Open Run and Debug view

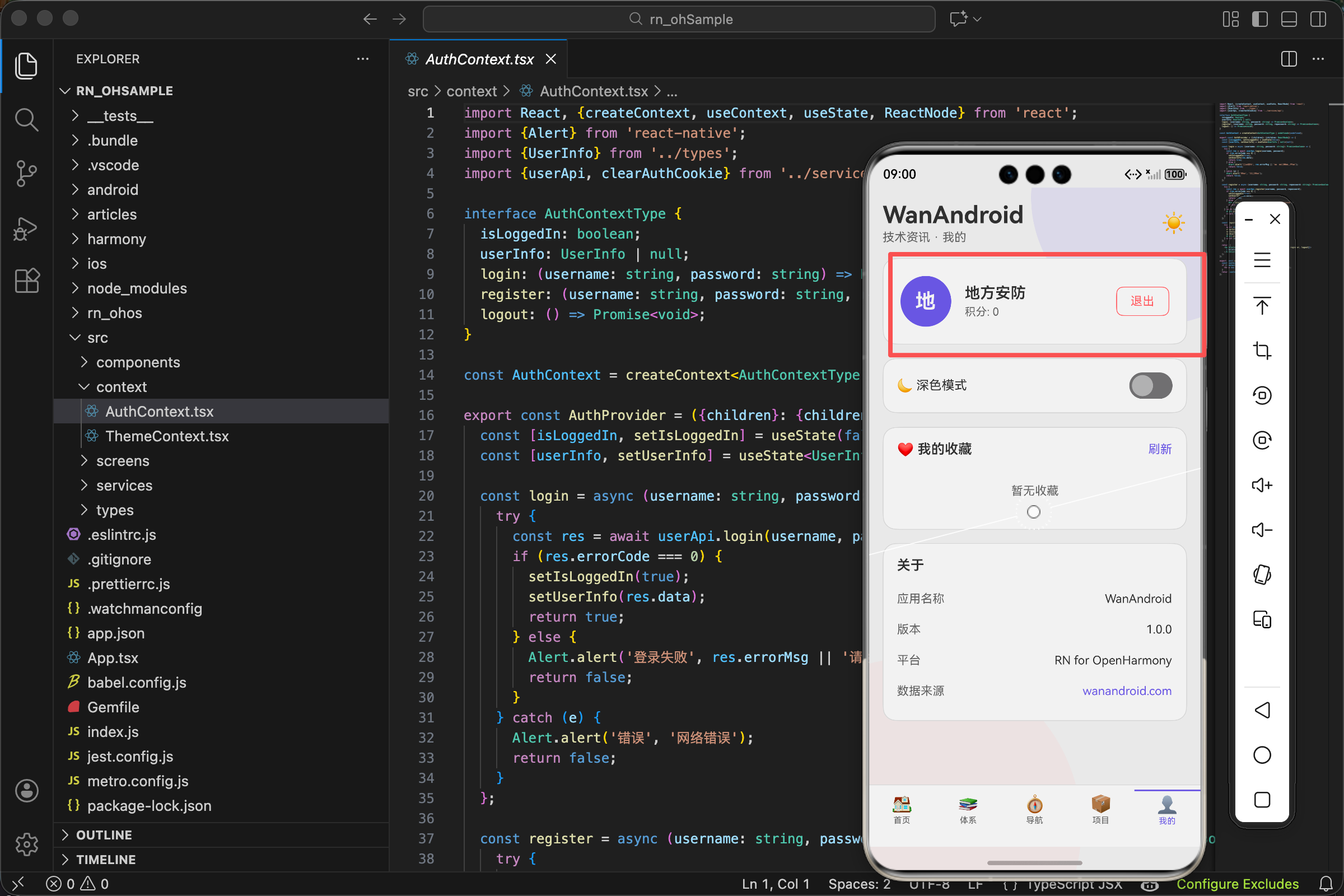pos(26,228)
